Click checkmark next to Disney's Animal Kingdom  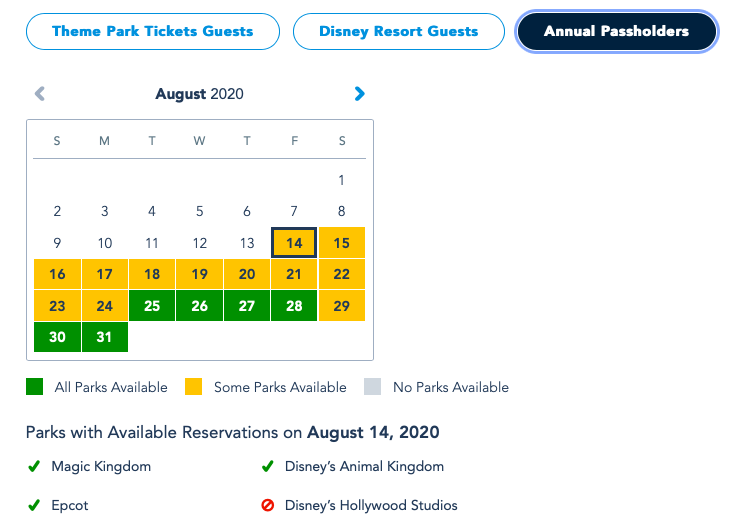point(267,466)
